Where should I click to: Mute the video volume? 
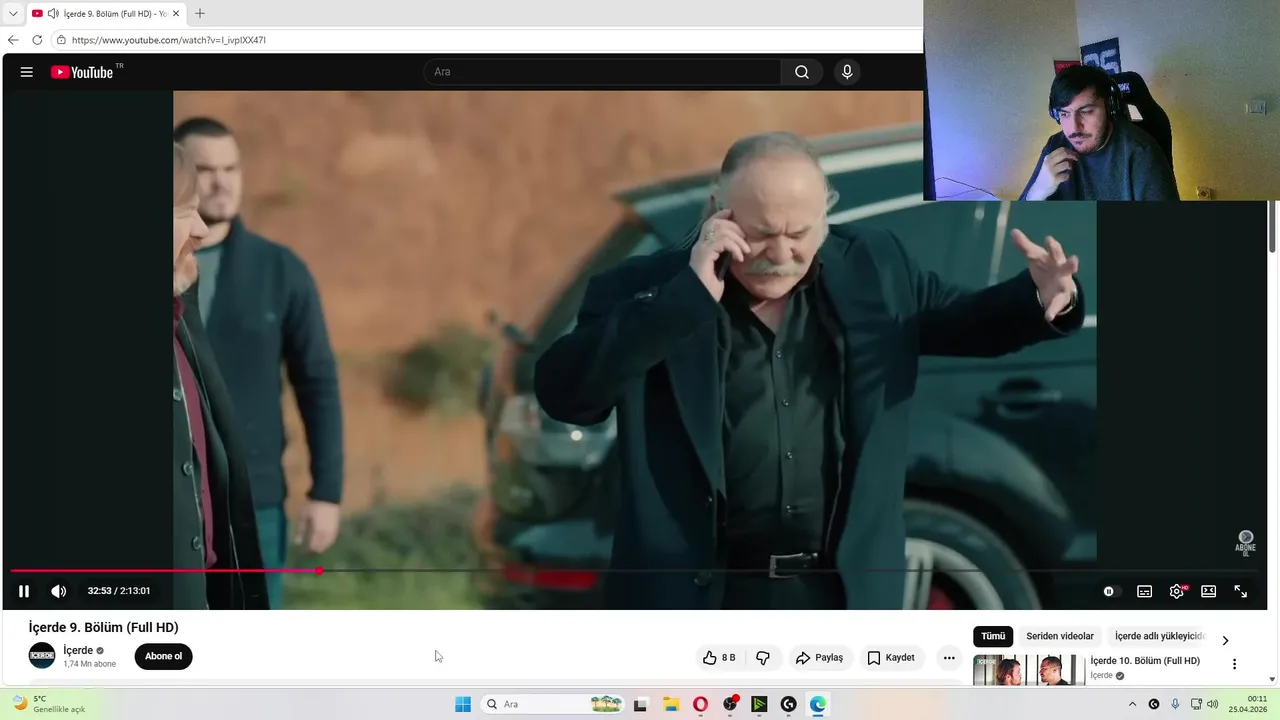[x=59, y=591]
